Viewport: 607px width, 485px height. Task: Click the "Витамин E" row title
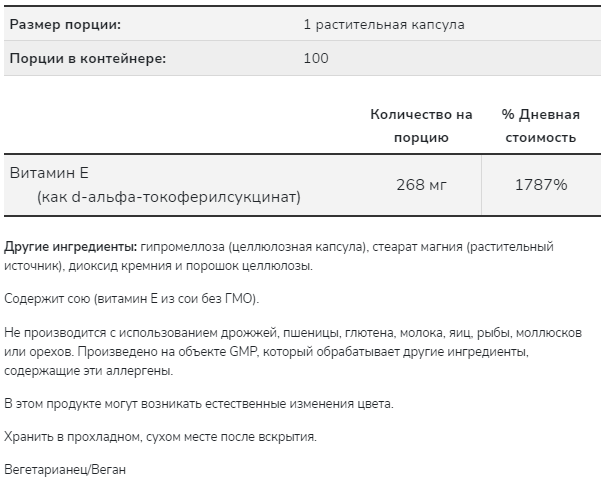click(x=49, y=172)
